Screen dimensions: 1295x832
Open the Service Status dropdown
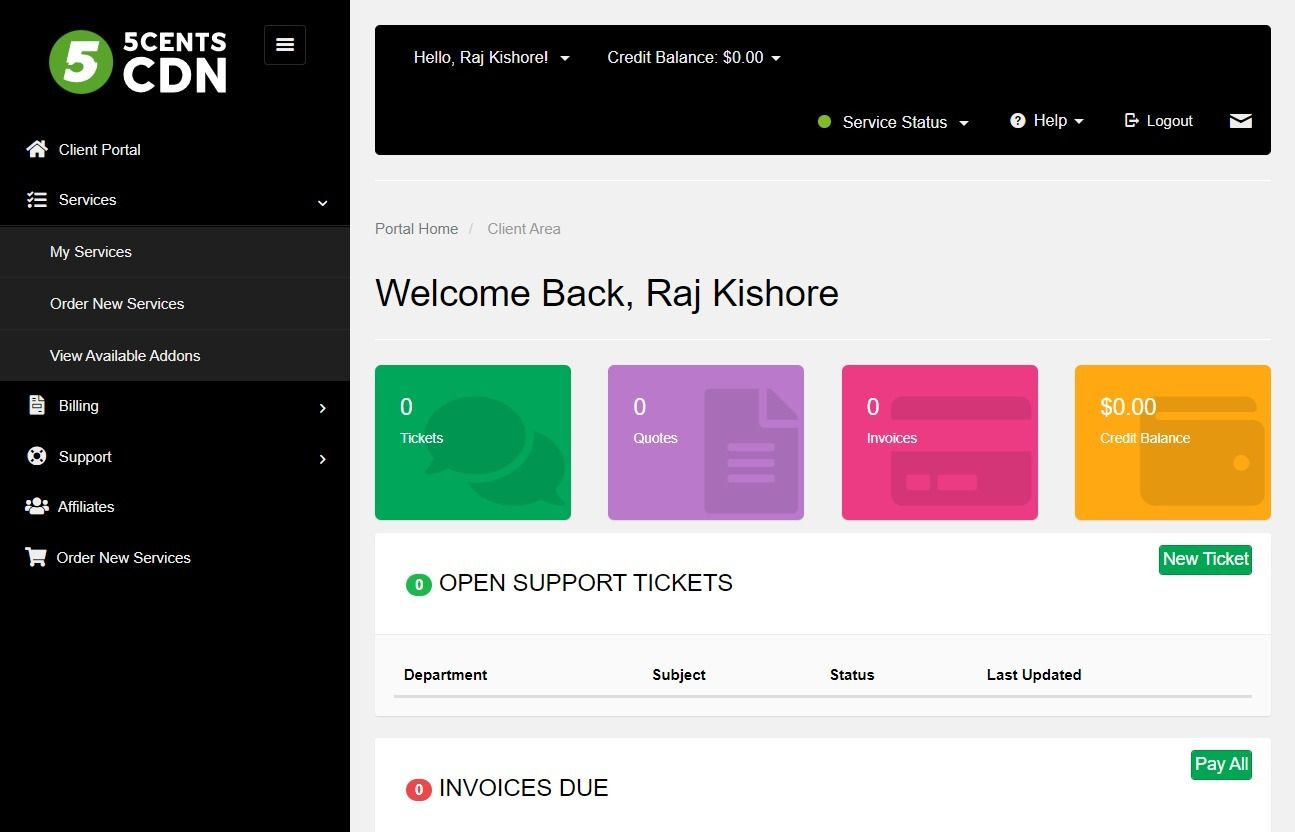tap(894, 122)
